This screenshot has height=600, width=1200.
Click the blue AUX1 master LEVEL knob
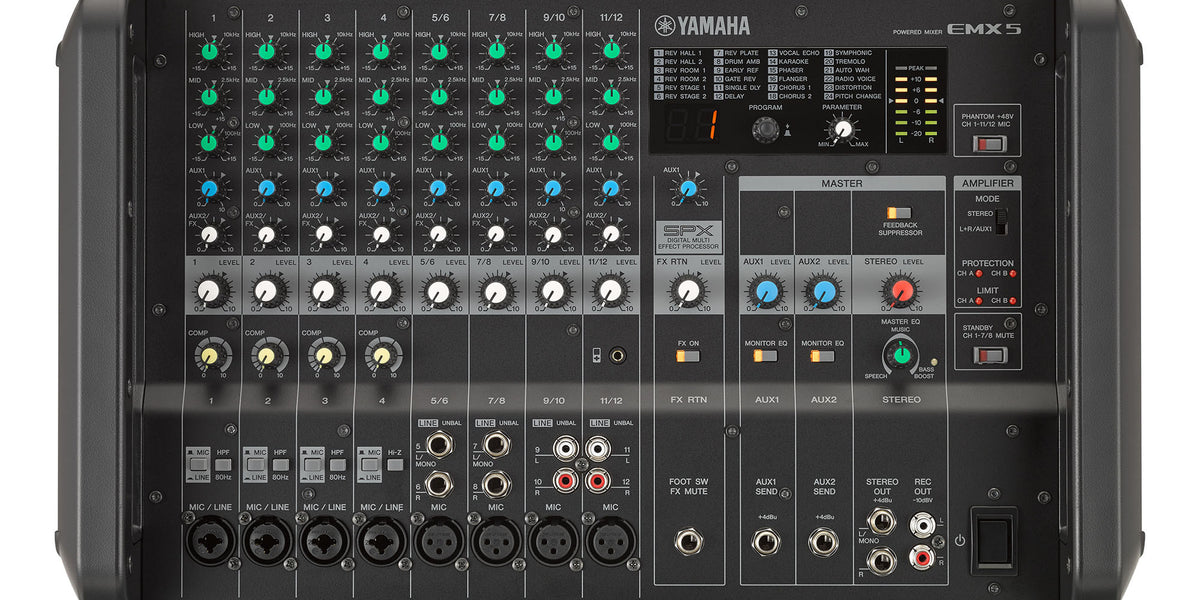[x=766, y=292]
